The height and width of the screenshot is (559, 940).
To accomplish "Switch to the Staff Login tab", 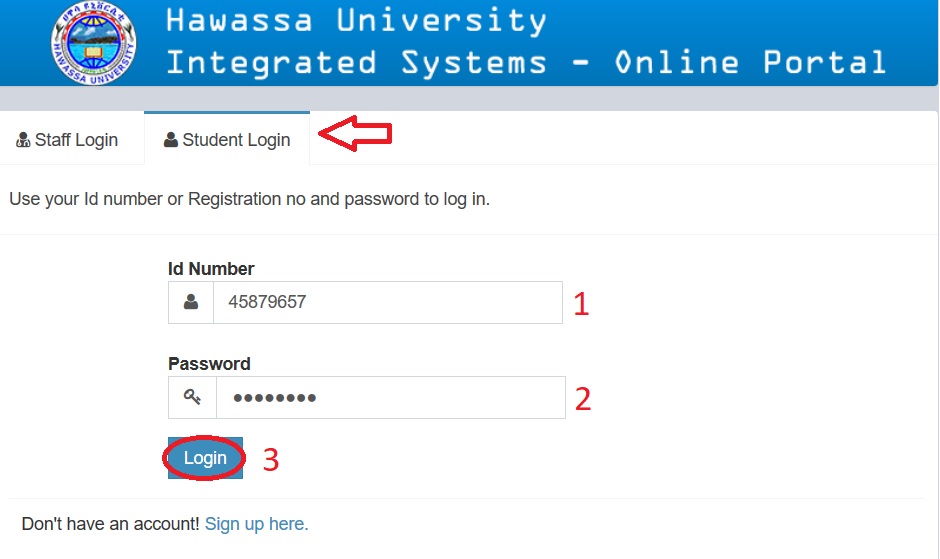I will click(x=68, y=140).
